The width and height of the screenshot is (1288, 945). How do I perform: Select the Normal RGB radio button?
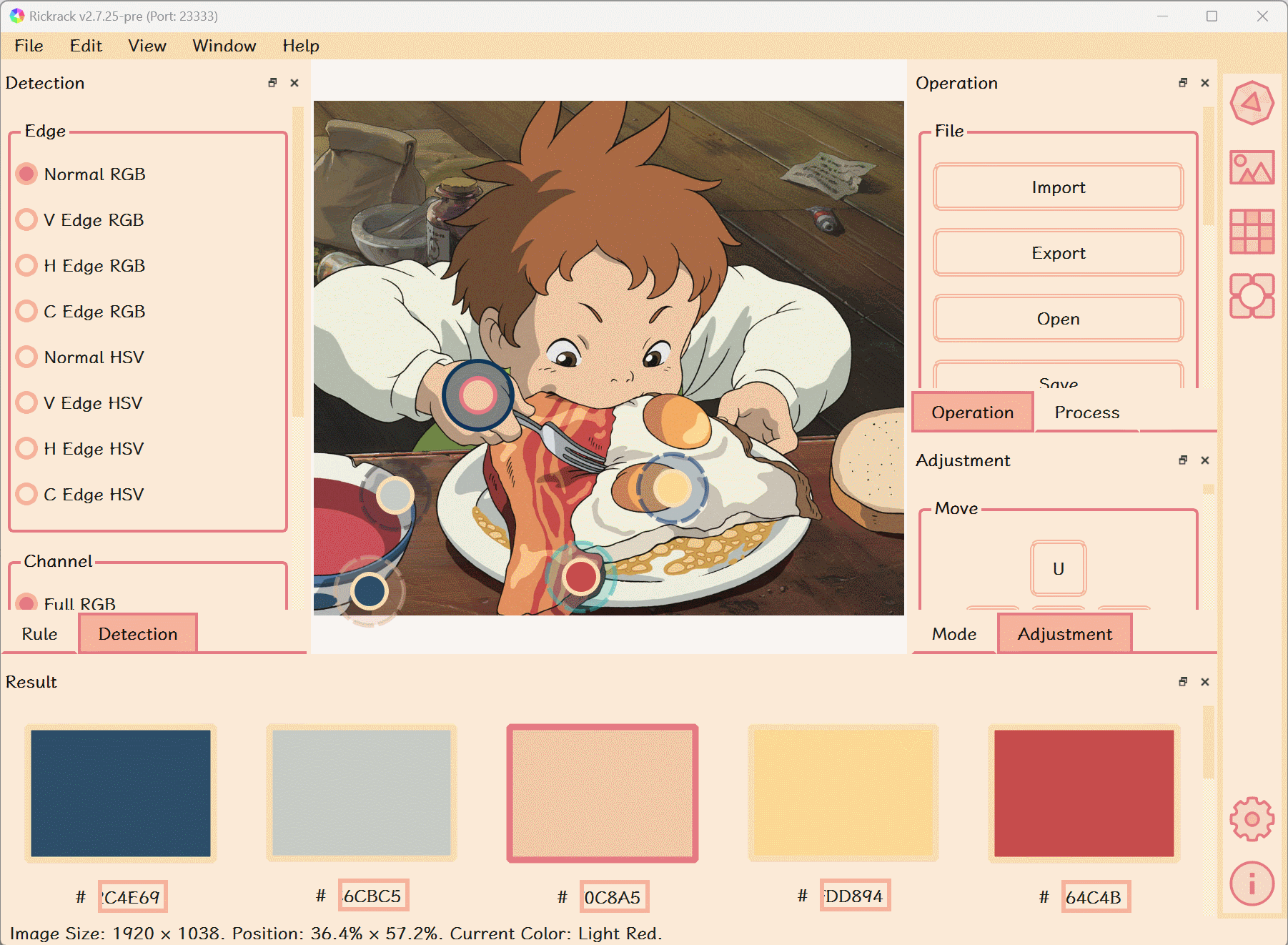click(26, 174)
